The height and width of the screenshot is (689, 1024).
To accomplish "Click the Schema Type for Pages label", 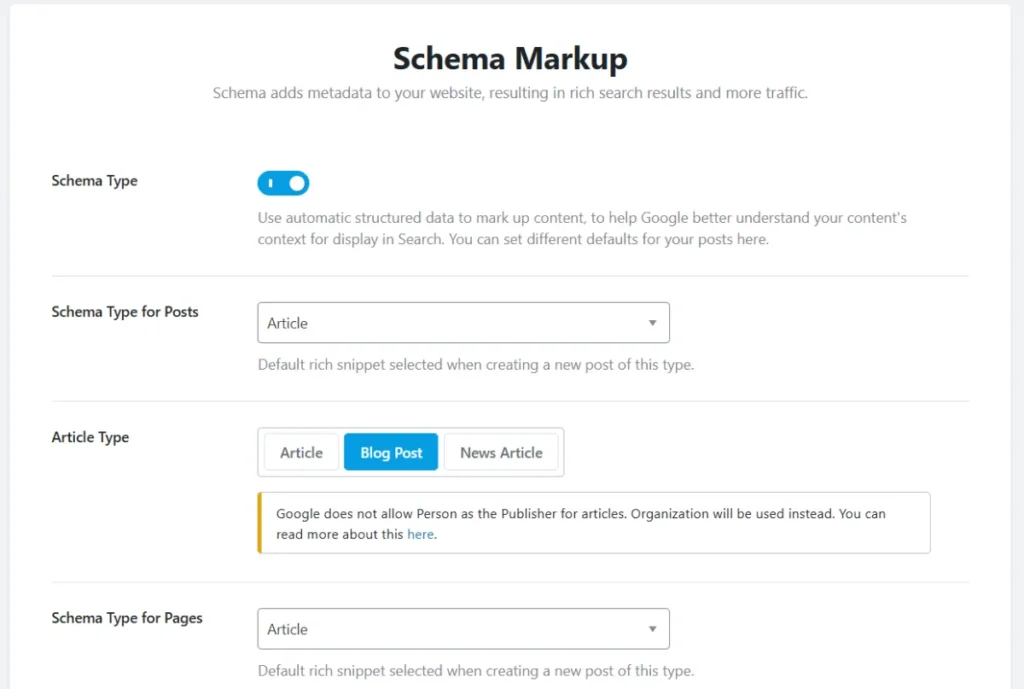I will (x=126, y=618).
